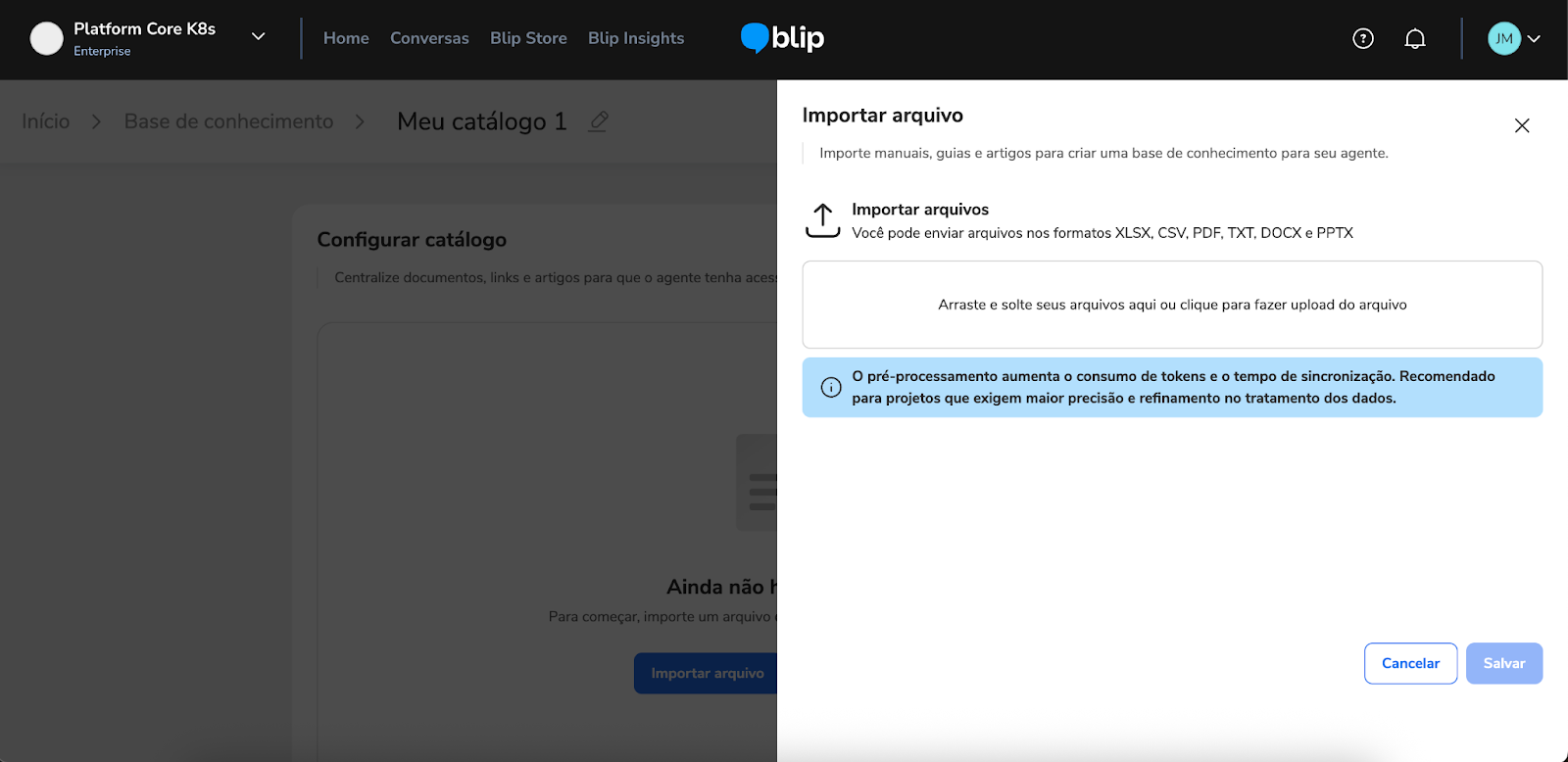Expand the Platform Core K8s workspace dropdown
1568x762 pixels.
coord(259,37)
